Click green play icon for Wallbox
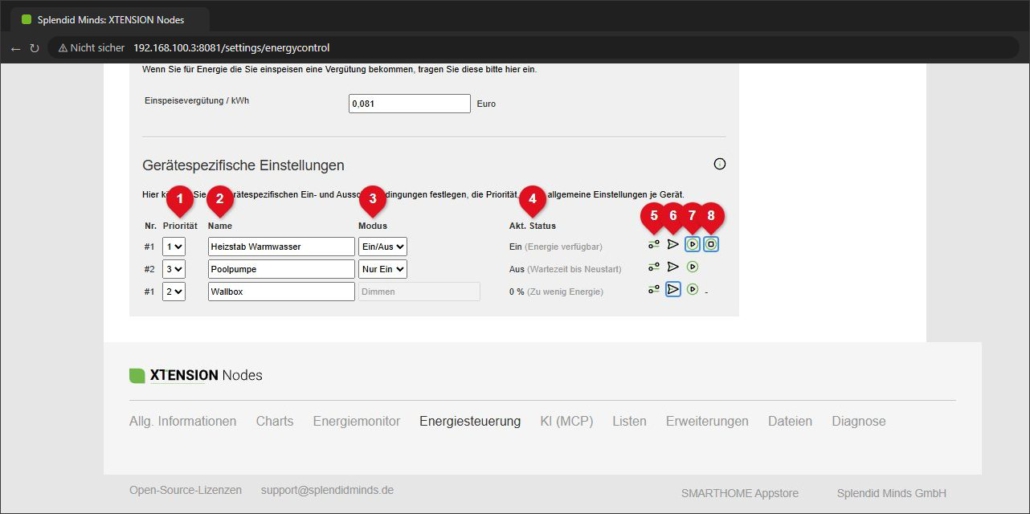Screen dimensions: 1030x514 click(x=692, y=289)
